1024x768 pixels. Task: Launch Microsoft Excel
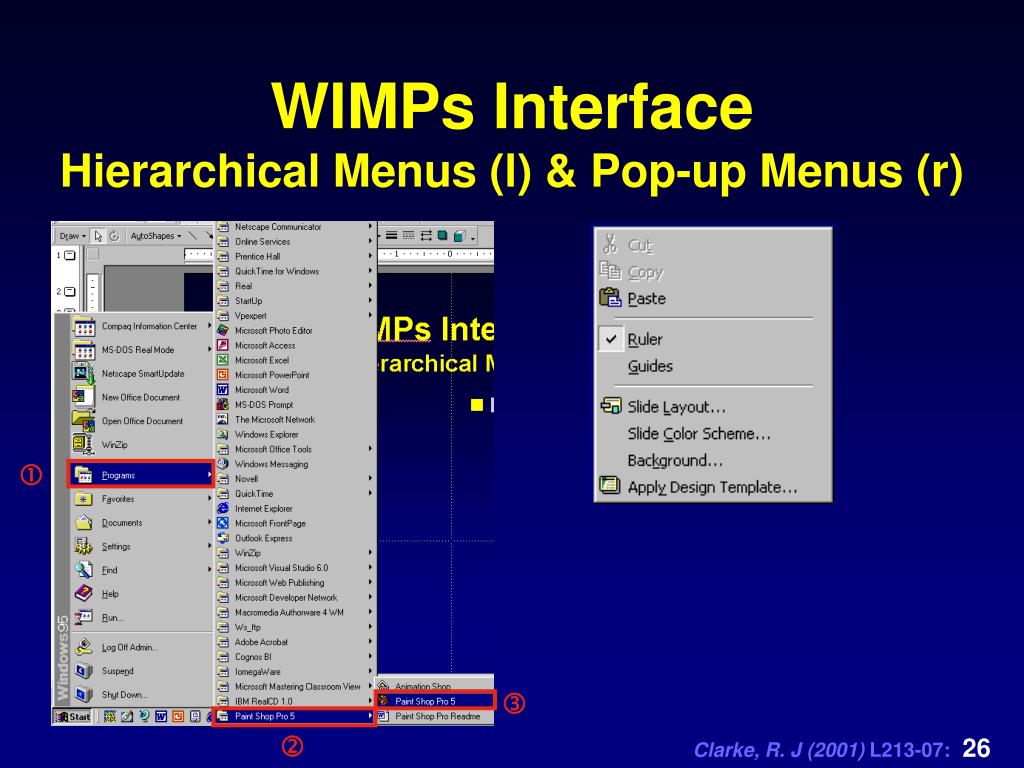point(295,360)
